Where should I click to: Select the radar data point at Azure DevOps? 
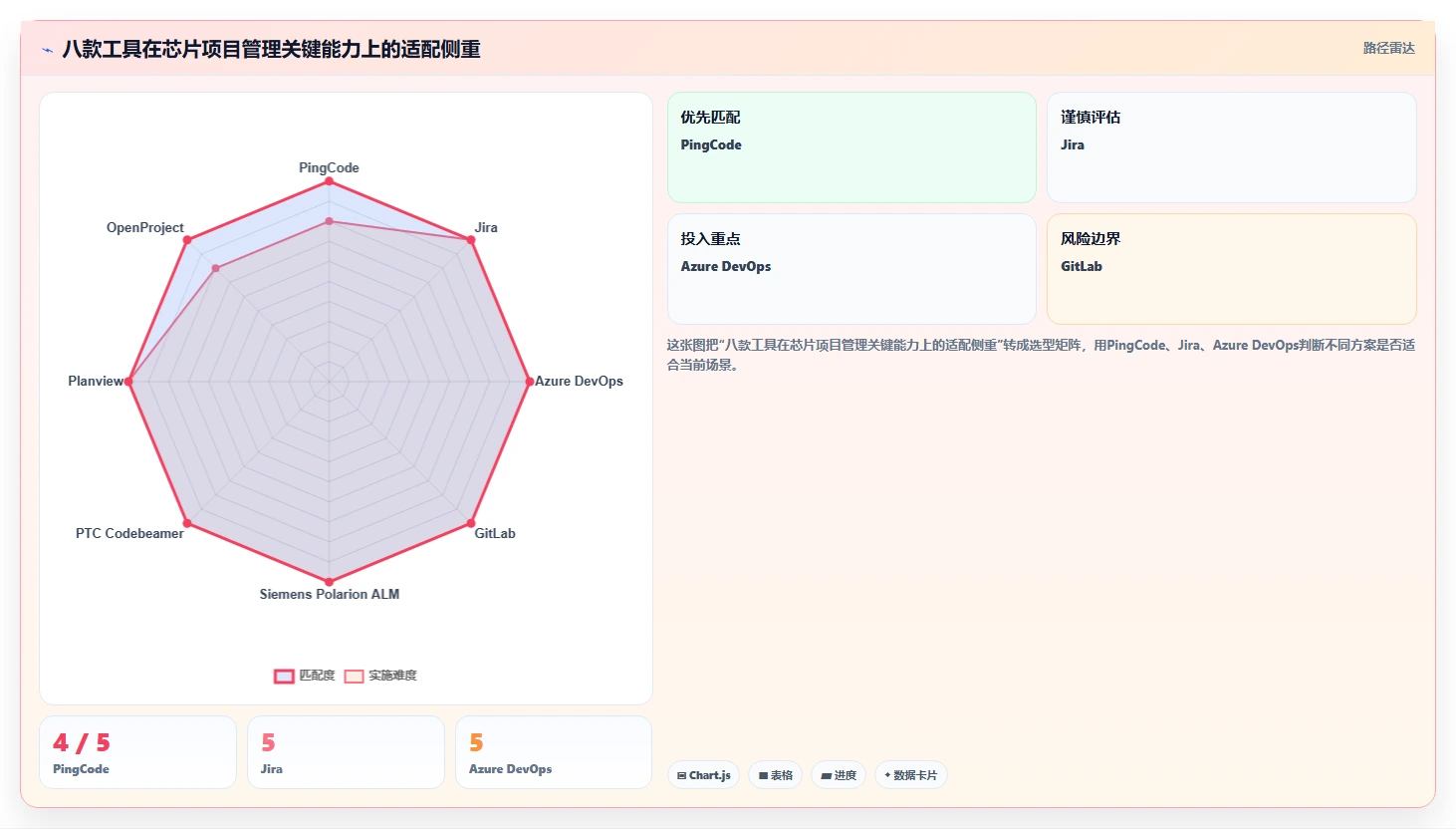pos(529,381)
